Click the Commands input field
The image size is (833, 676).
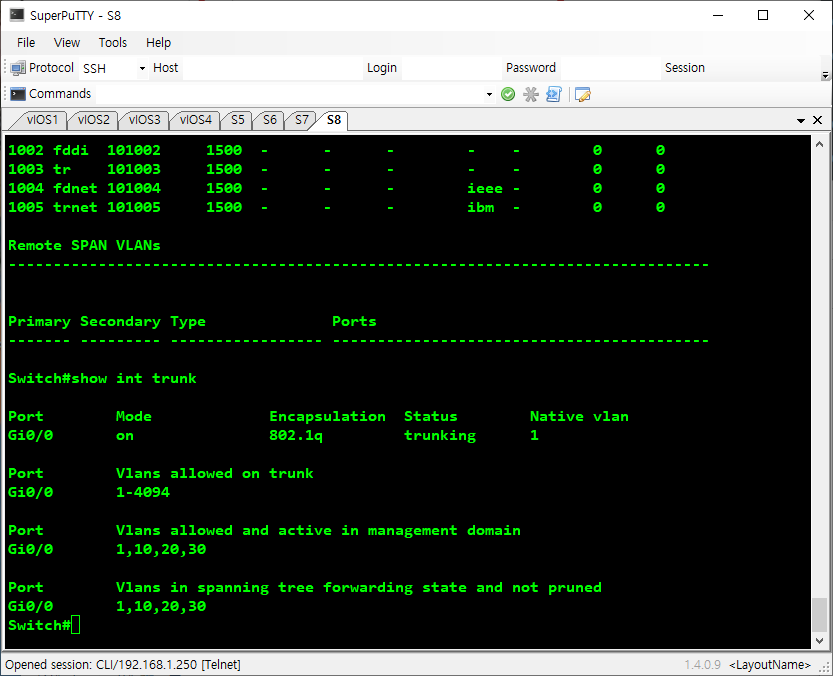coord(290,95)
